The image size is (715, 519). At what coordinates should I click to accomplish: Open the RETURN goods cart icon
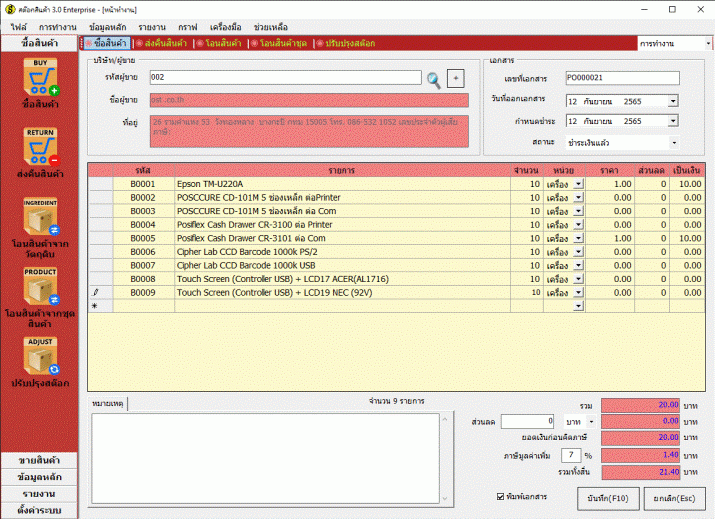pos(41,146)
